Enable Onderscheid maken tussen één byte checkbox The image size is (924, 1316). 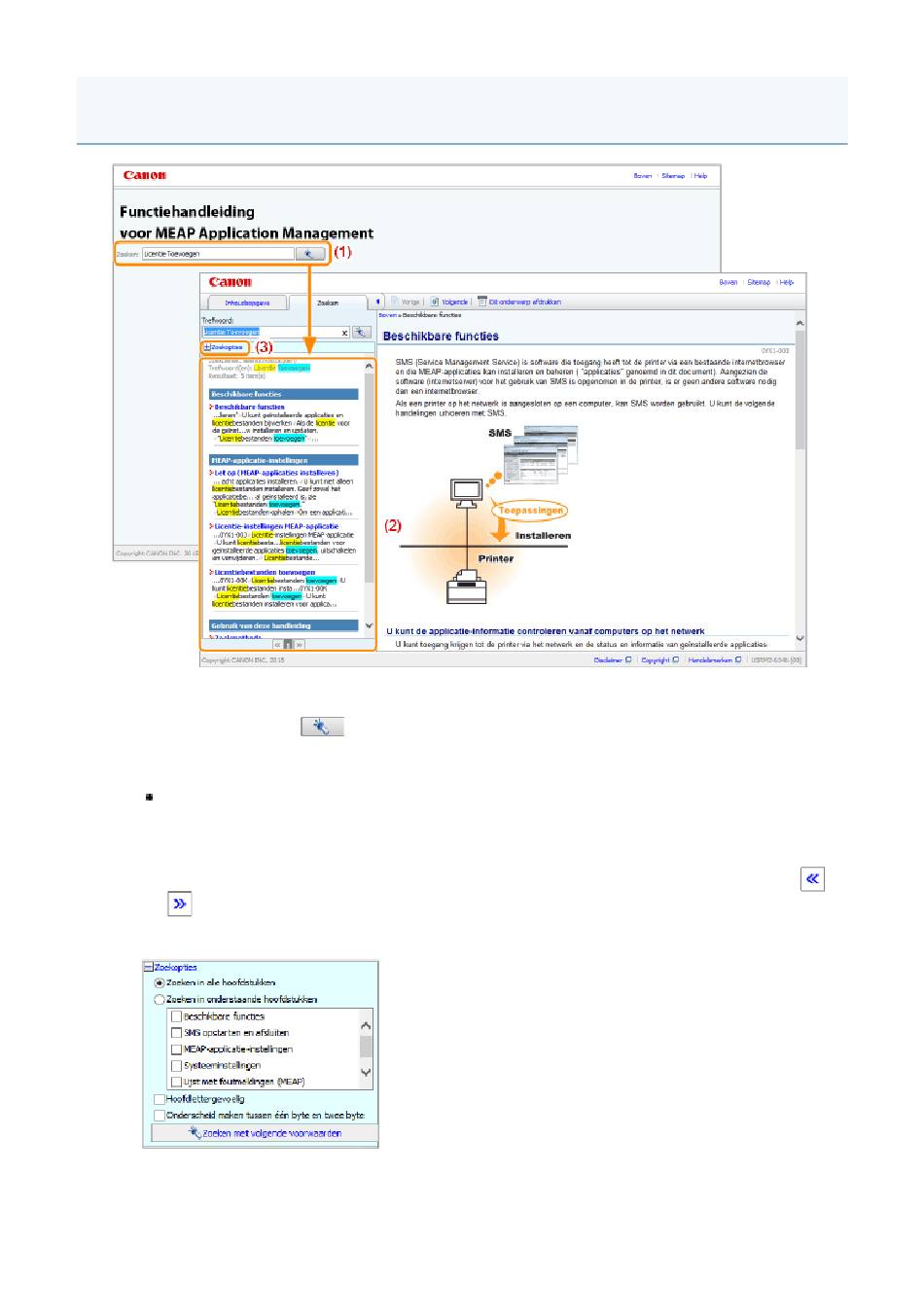pyautogui.click(x=160, y=1116)
